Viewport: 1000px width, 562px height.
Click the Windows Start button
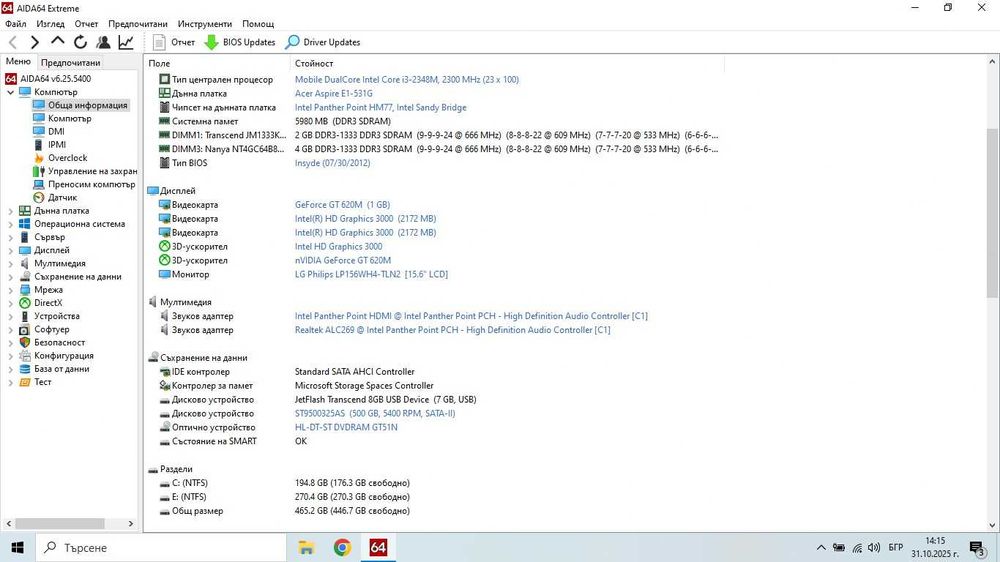[17, 547]
